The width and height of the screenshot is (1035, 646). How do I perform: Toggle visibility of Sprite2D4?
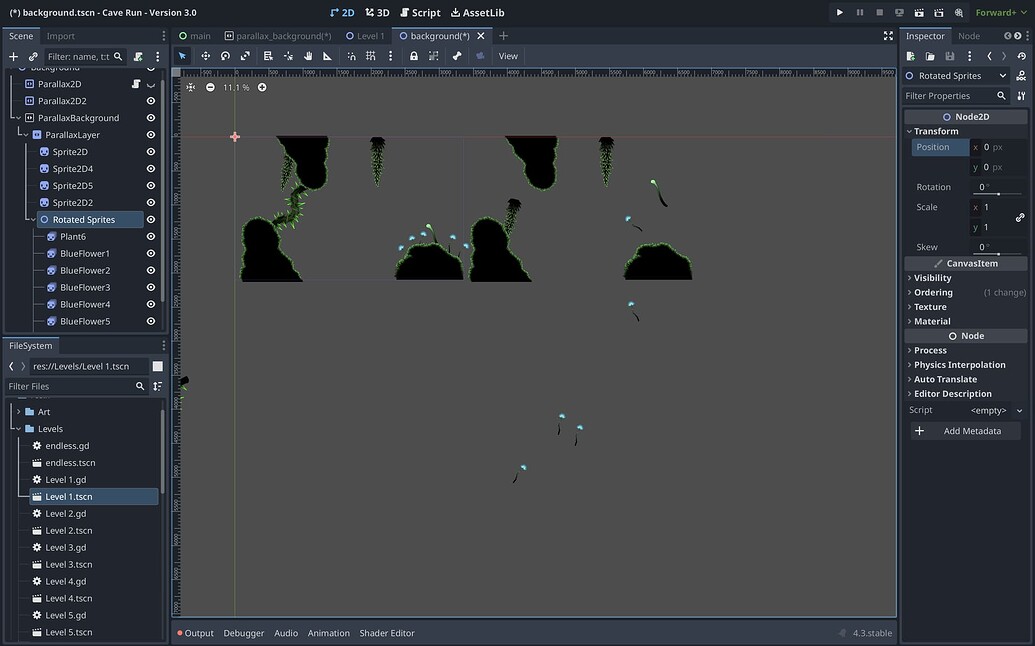pos(150,168)
